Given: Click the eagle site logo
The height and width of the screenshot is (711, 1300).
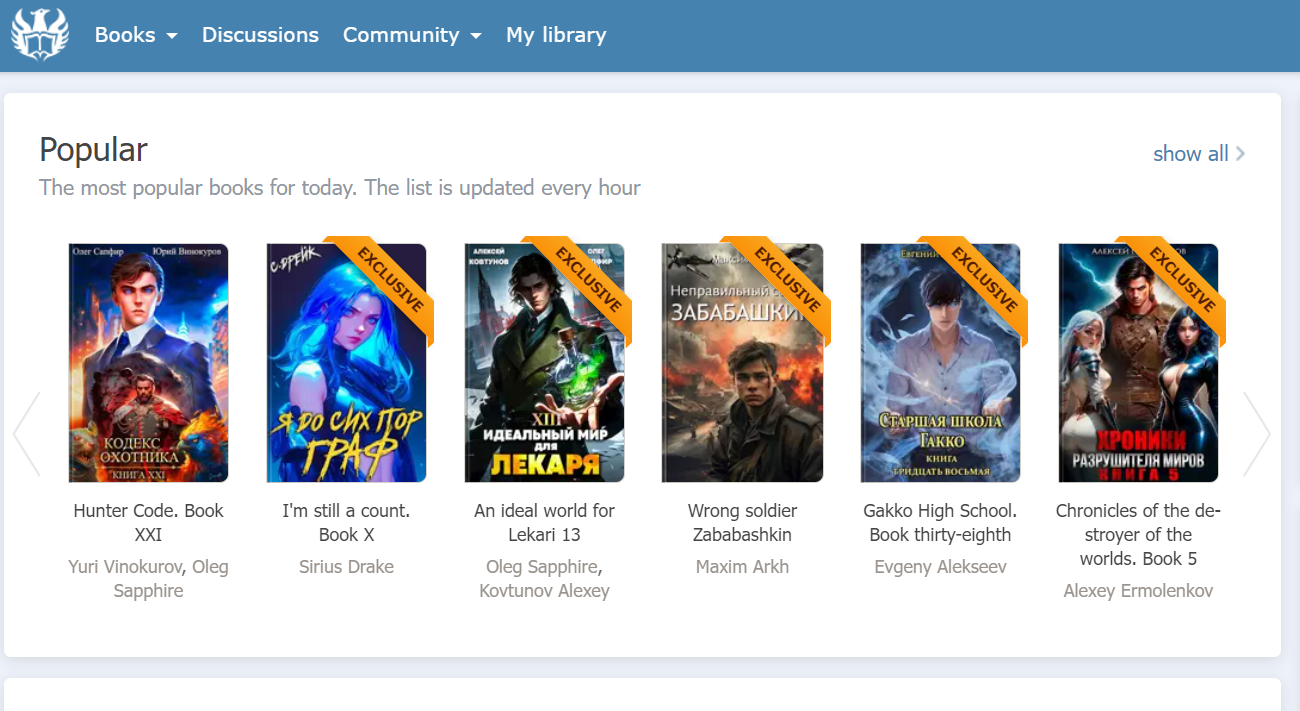Looking at the screenshot, I should pyautogui.click(x=40, y=35).
